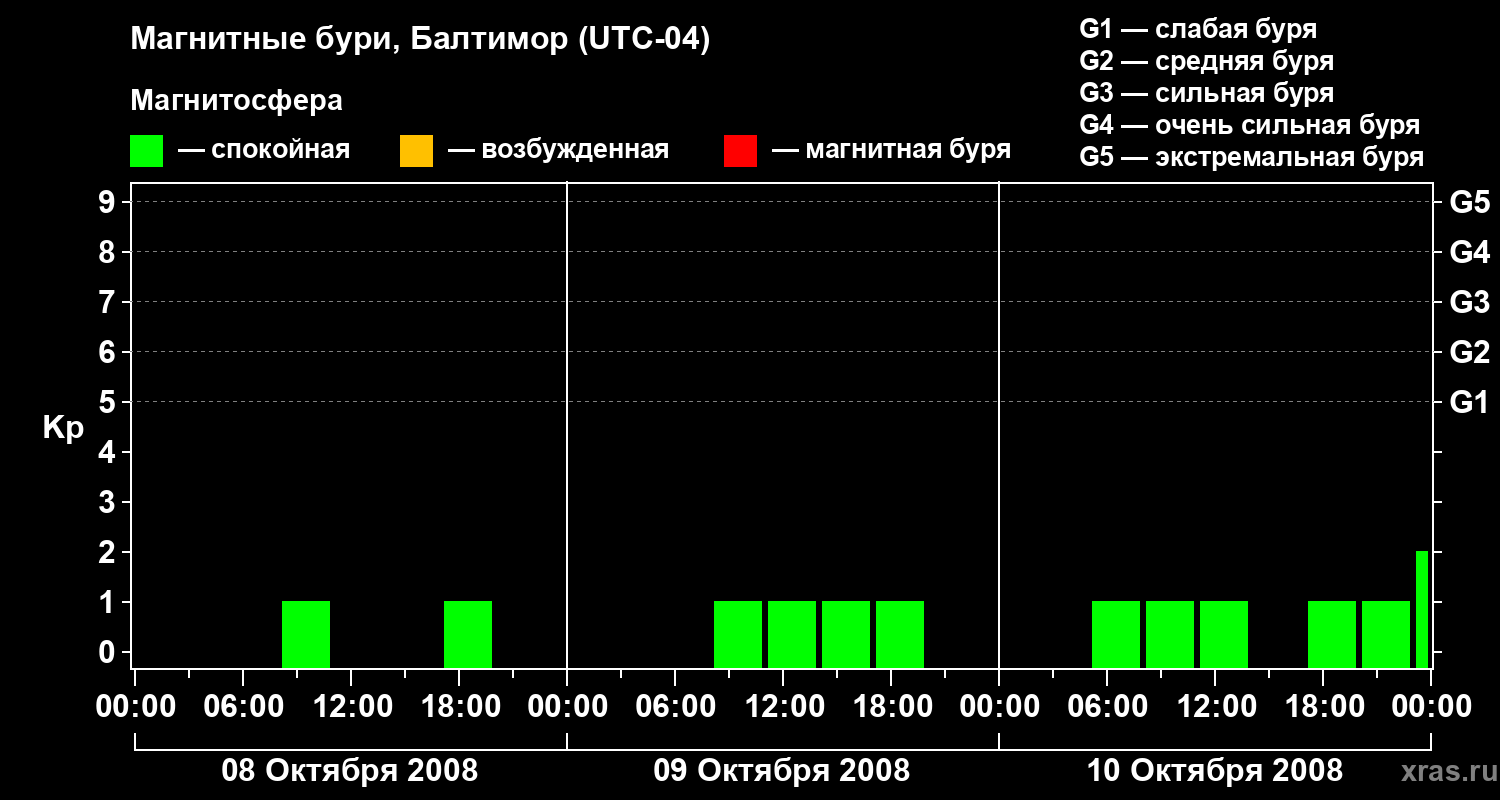This screenshot has width=1500, height=800.
Task: Click the 08 Октября green bar before 12:00
Action: point(306,634)
